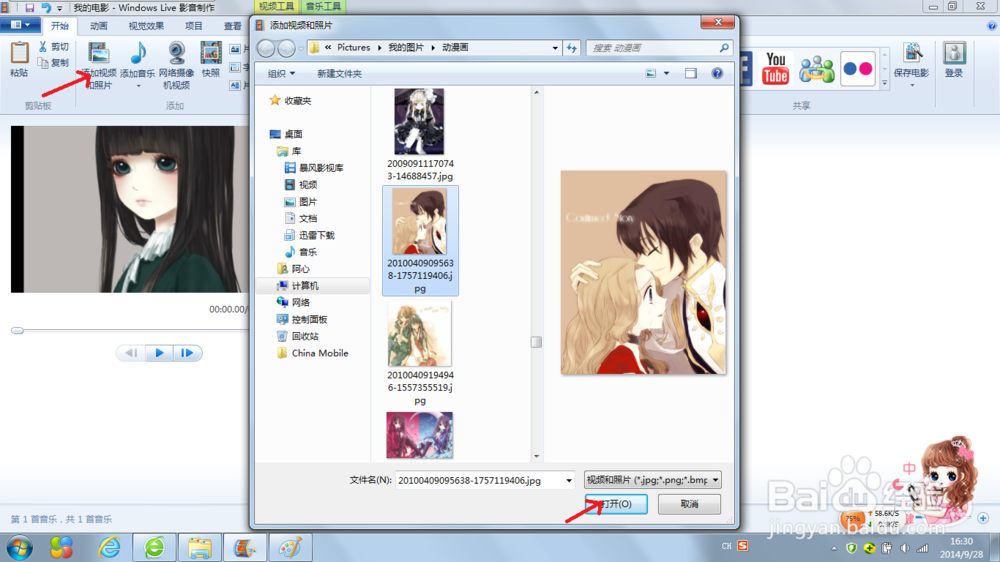The height and width of the screenshot is (562, 1000).
Task: Click the file list scroll down arrow
Action: (x=536, y=456)
